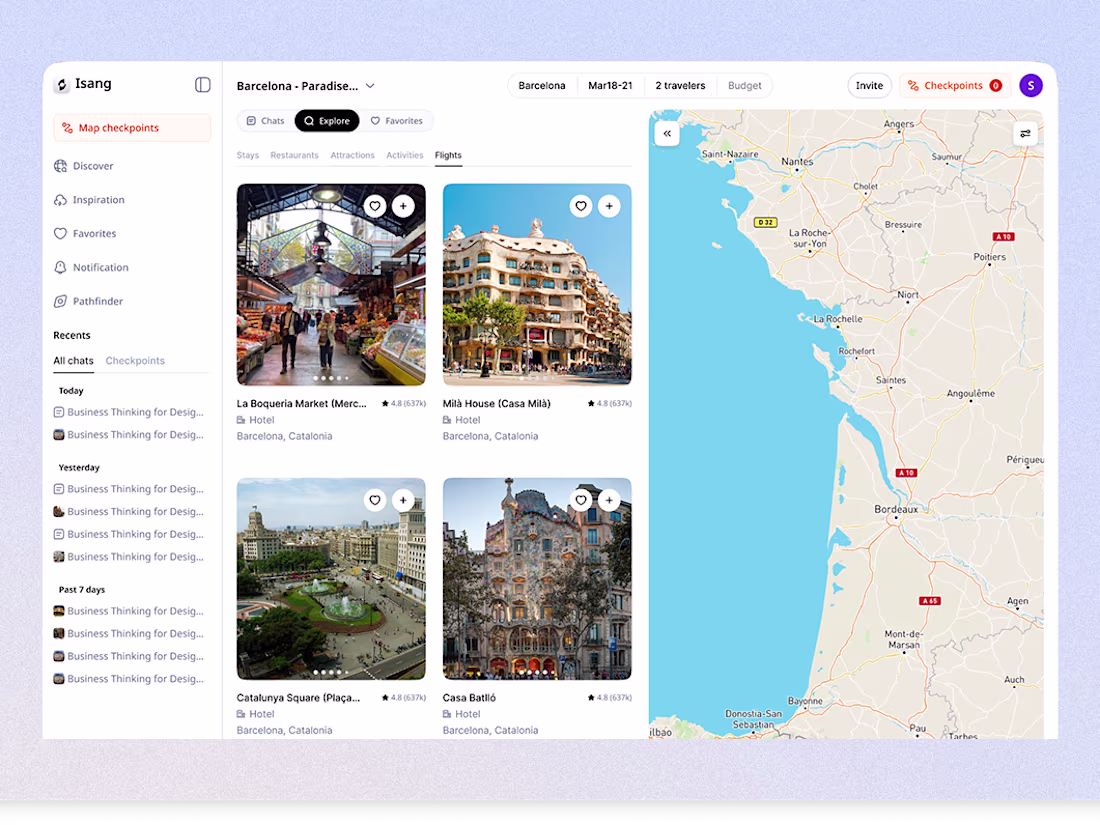This screenshot has height=825, width=1100.
Task: Add La Boqueria Market with plus icon
Action: pyautogui.click(x=403, y=206)
